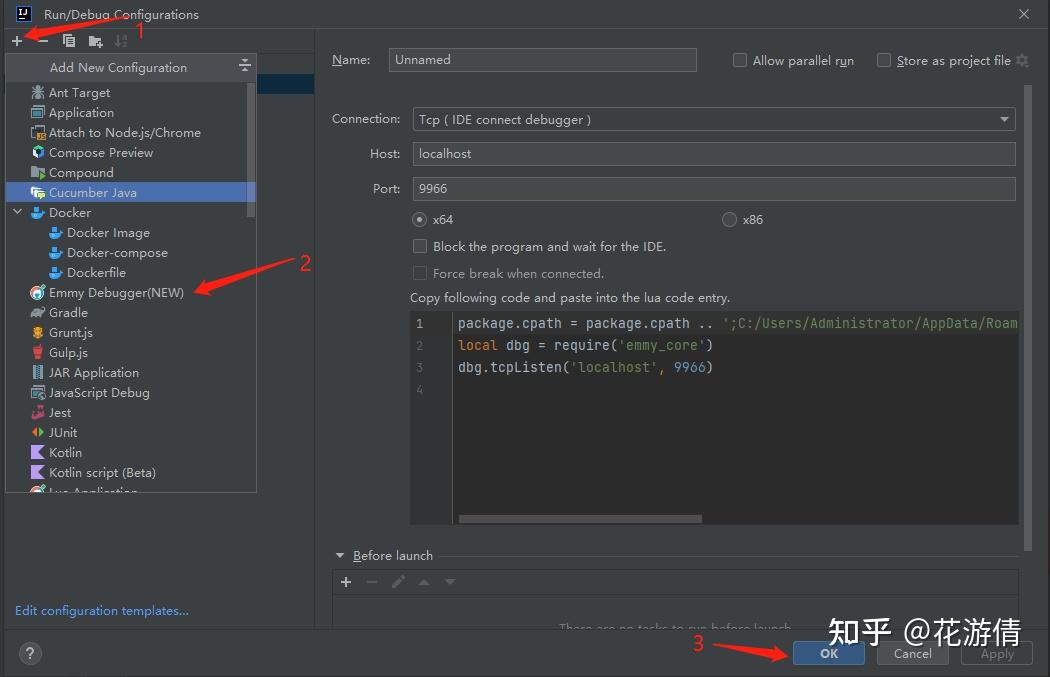Click the code editor horizontal scrollbar
The height and width of the screenshot is (677, 1050).
580,519
